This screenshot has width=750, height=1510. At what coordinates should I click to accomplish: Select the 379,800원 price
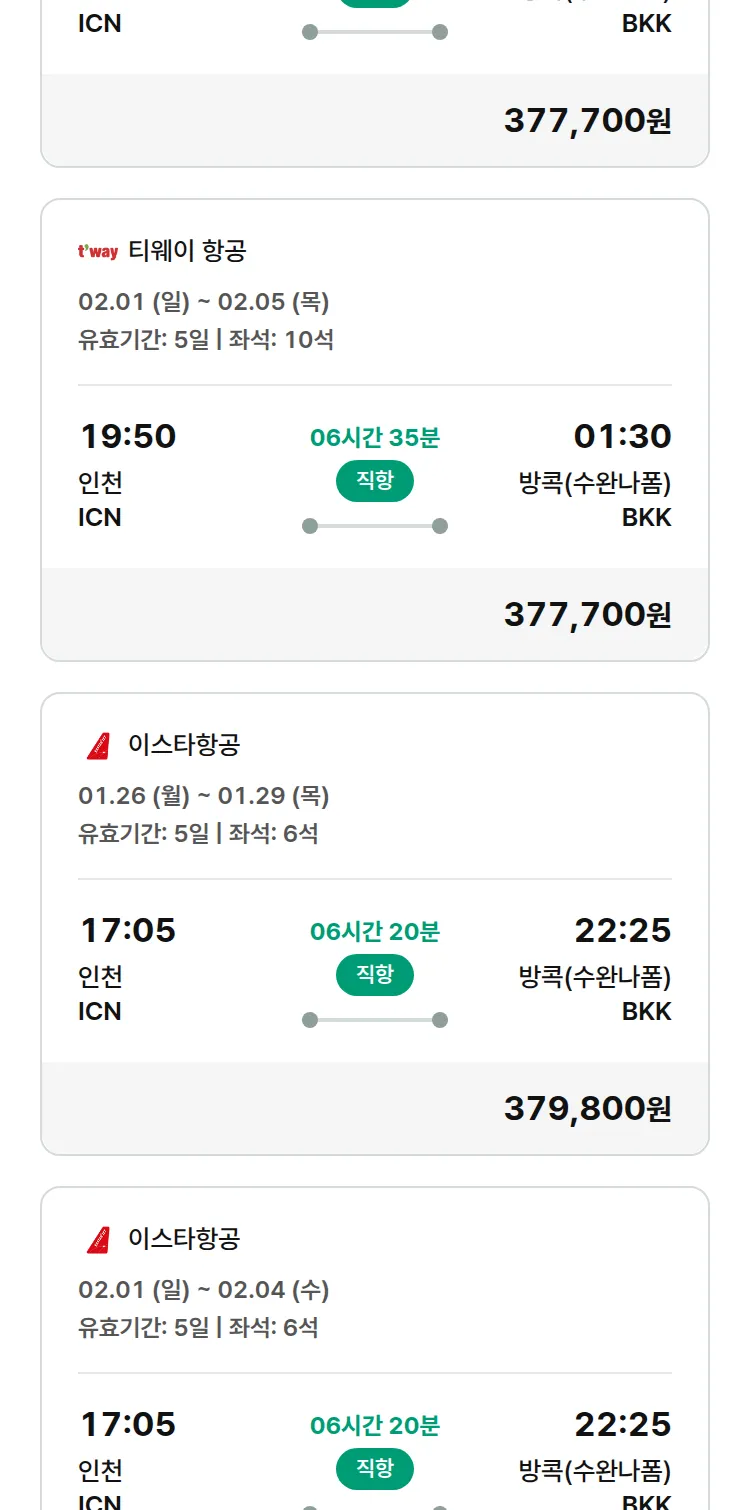point(587,1108)
